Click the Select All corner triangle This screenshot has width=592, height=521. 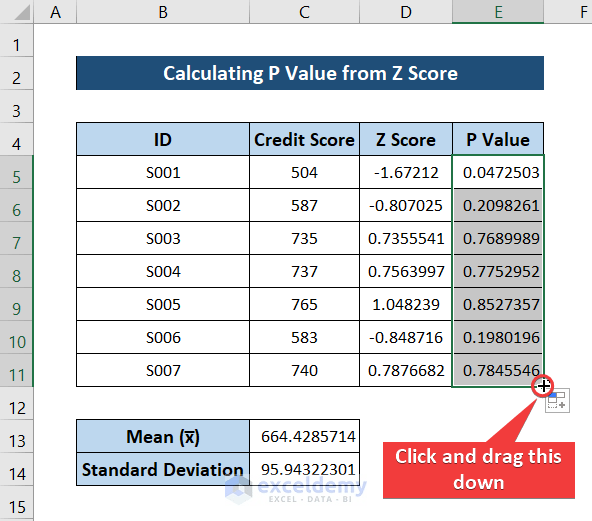22,13
